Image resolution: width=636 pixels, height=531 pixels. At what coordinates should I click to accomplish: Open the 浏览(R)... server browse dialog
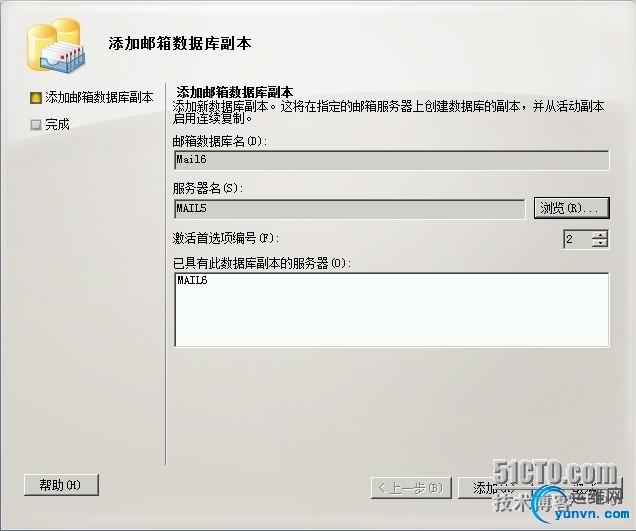[x=572, y=208]
